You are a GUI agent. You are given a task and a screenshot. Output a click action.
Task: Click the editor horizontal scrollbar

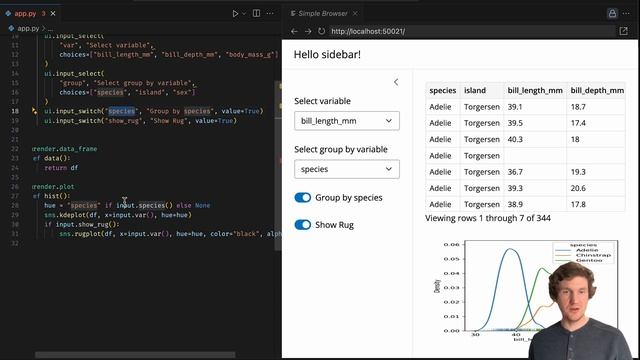135,355
